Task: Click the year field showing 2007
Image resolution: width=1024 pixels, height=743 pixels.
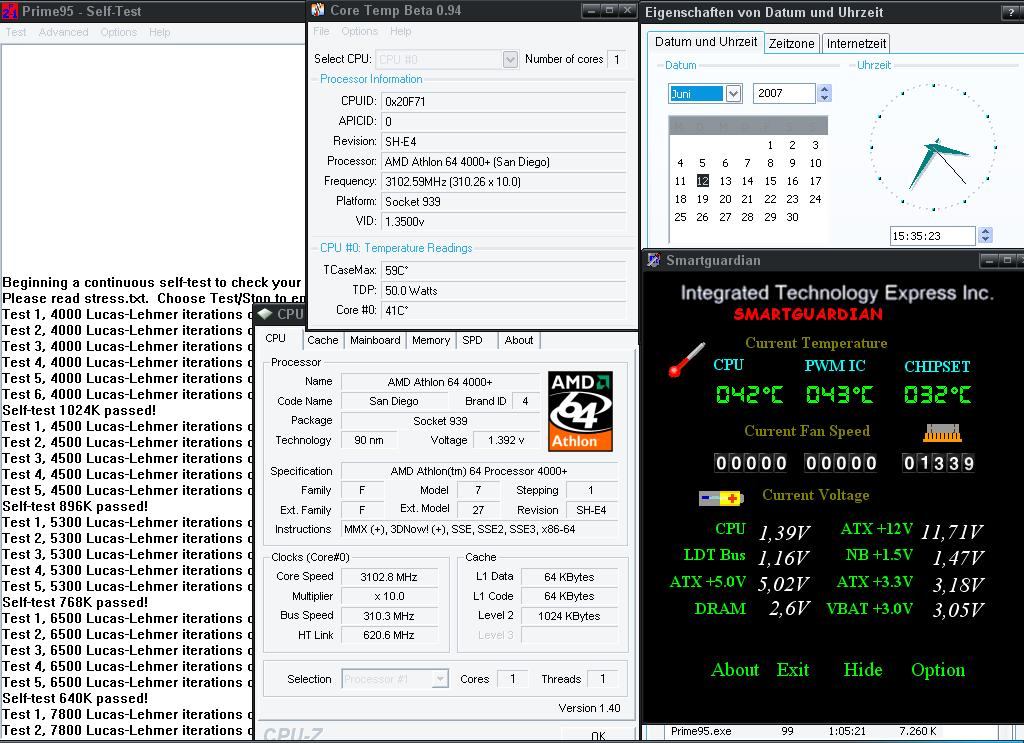Action: (784, 93)
